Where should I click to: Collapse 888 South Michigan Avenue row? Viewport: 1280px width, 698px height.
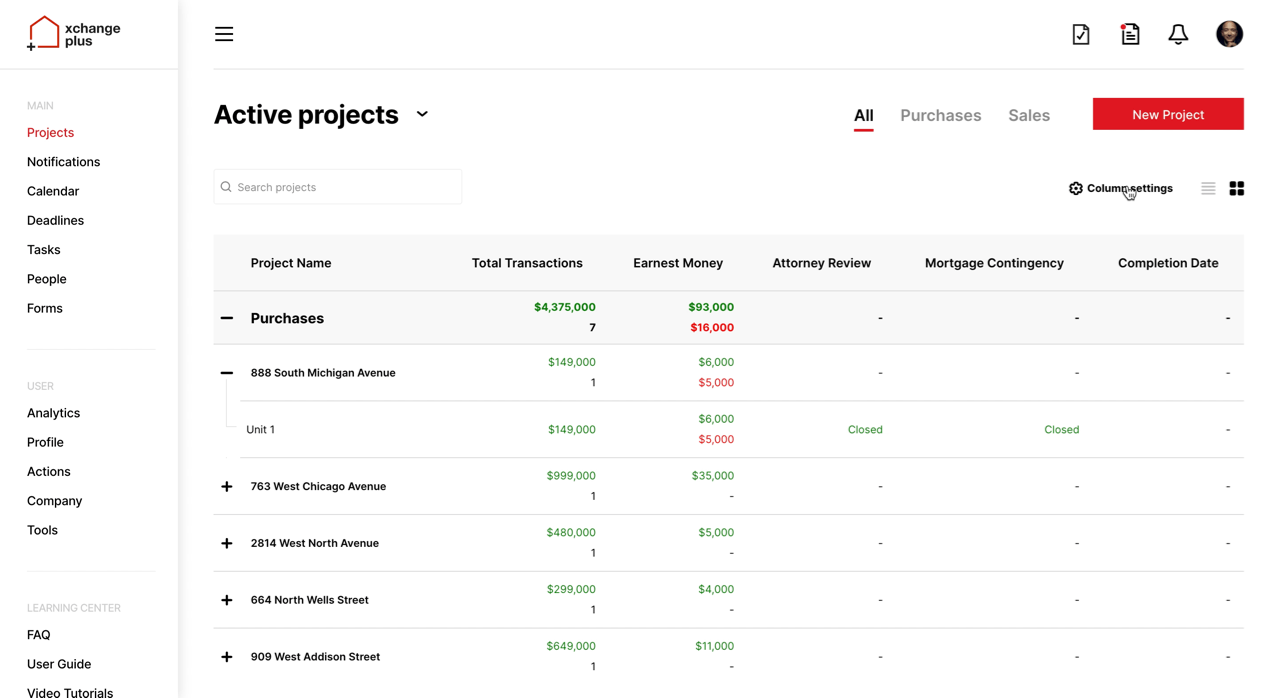(x=227, y=373)
